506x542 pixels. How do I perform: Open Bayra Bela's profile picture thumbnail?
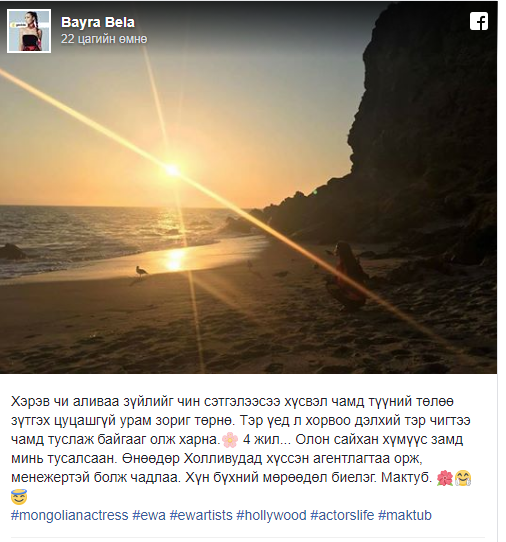(29, 31)
